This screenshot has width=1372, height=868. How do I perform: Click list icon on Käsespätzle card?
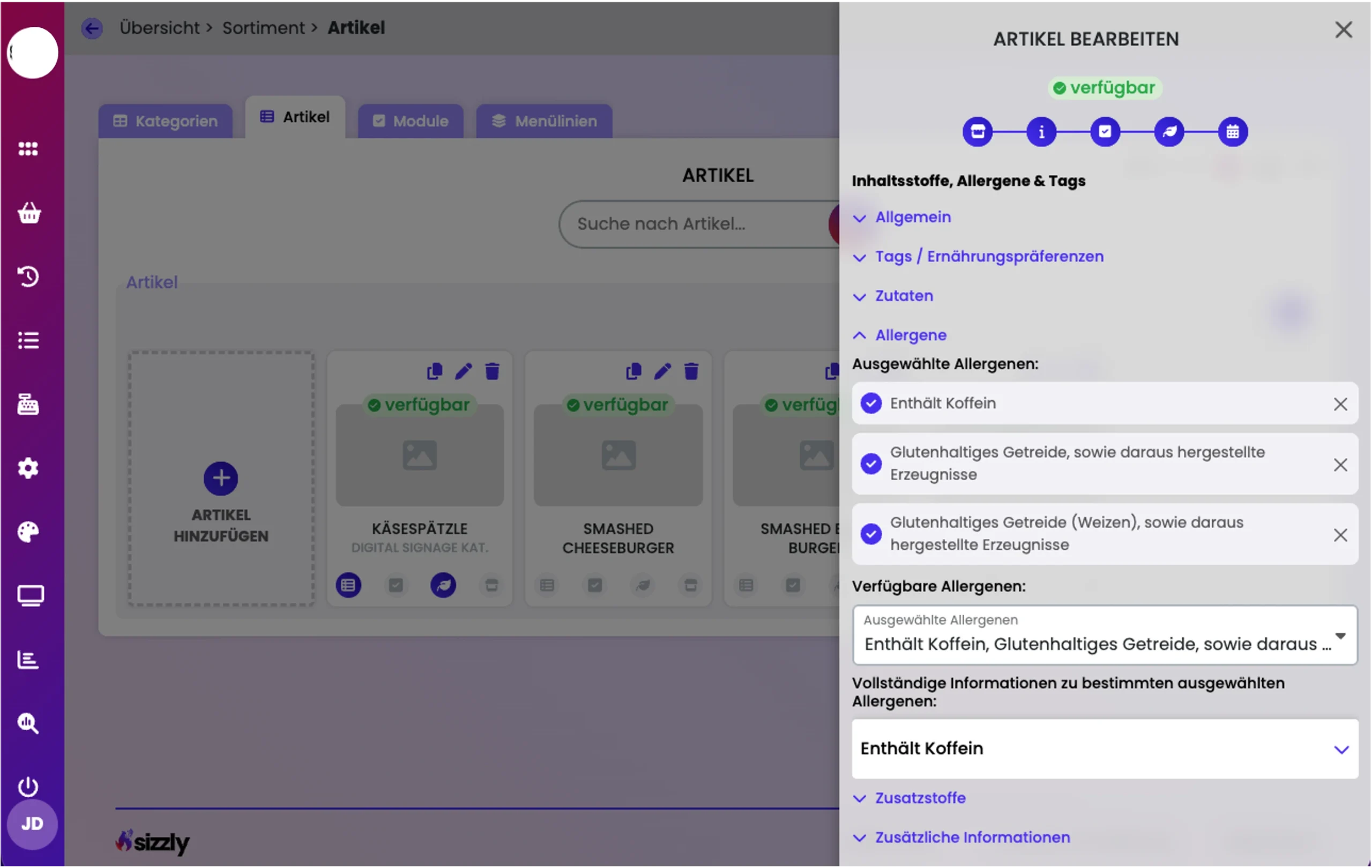pos(348,585)
